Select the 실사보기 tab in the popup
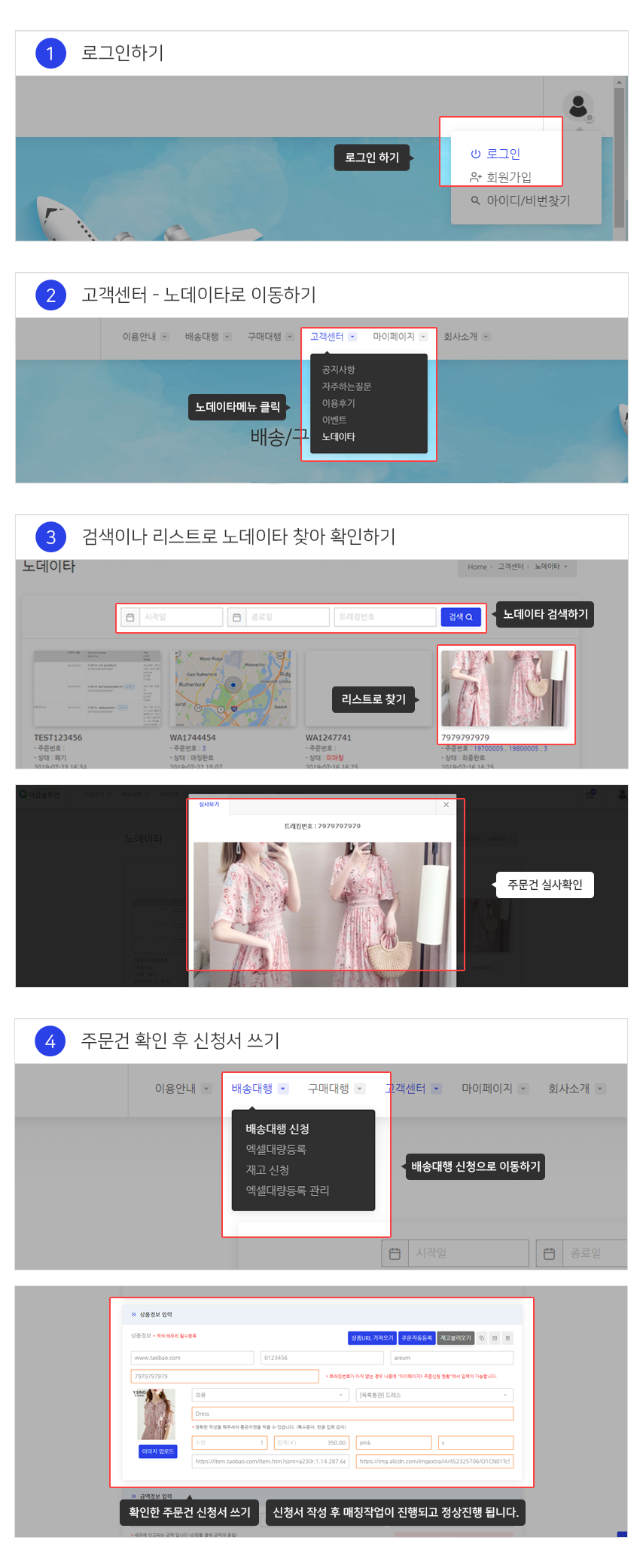643x1568 pixels. [x=209, y=805]
